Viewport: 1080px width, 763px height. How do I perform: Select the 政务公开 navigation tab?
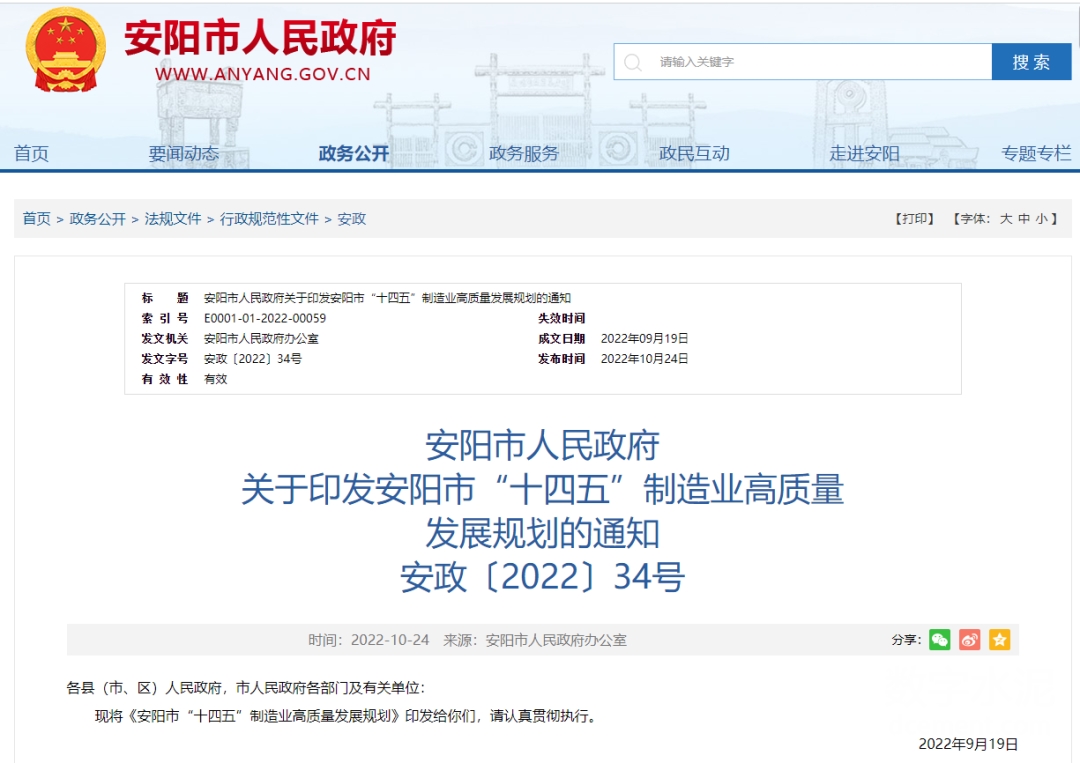(354, 153)
